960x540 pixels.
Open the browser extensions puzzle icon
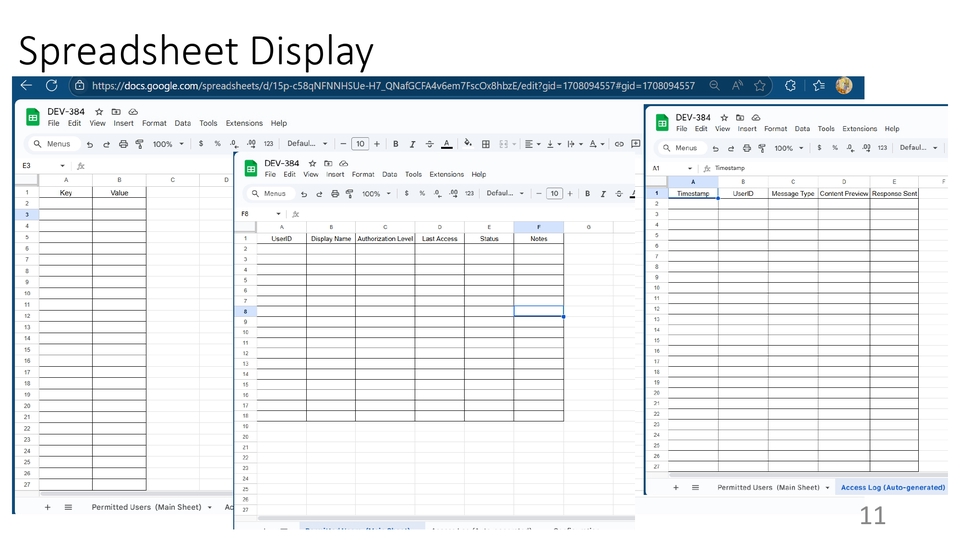[x=790, y=86]
